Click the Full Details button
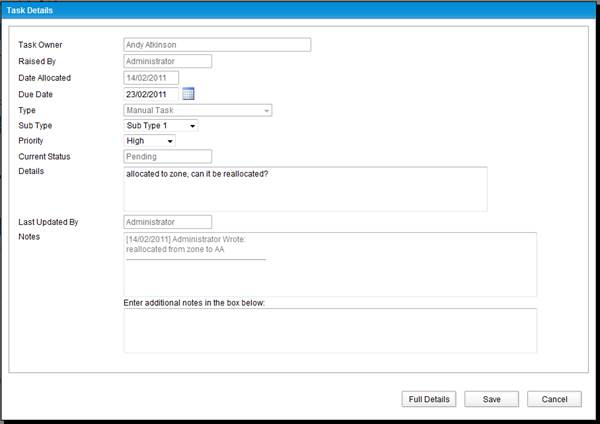Image resolution: width=600 pixels, height=424 pixels. click(429, 399)
